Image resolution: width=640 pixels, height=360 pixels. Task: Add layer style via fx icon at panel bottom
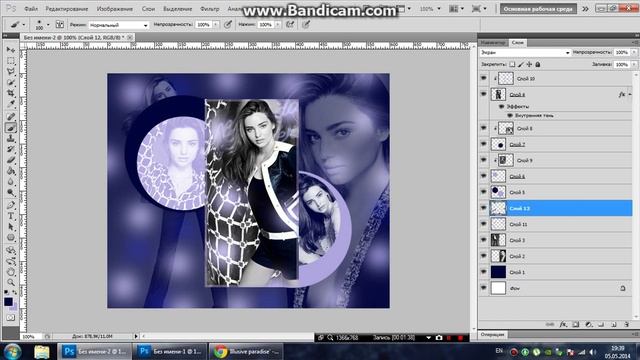[563, 324]
